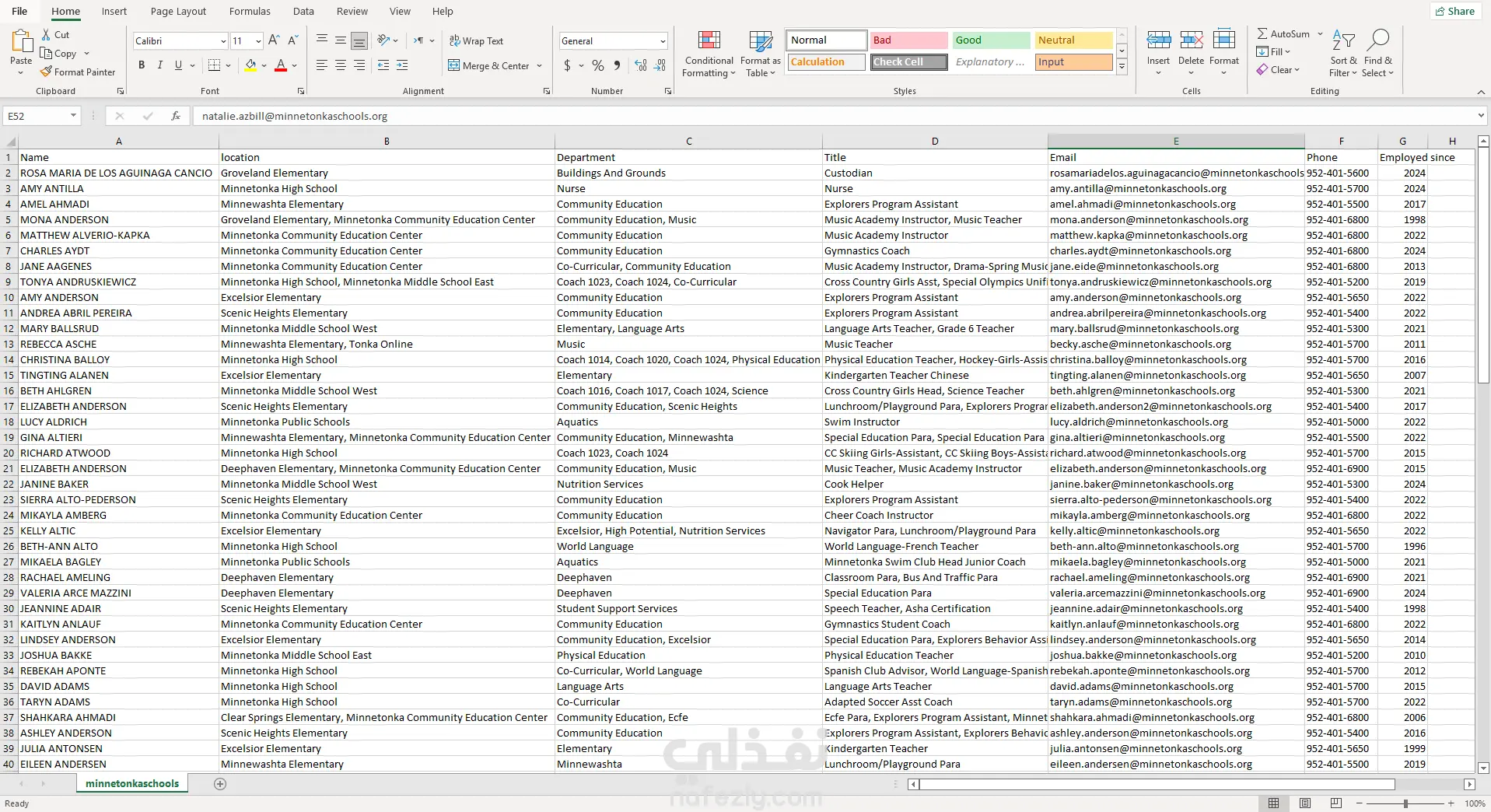Image resolution: width=1491 pixels, height=812 pixels.
Task: Toggle Bold formatting
Action: click(142, 65)
